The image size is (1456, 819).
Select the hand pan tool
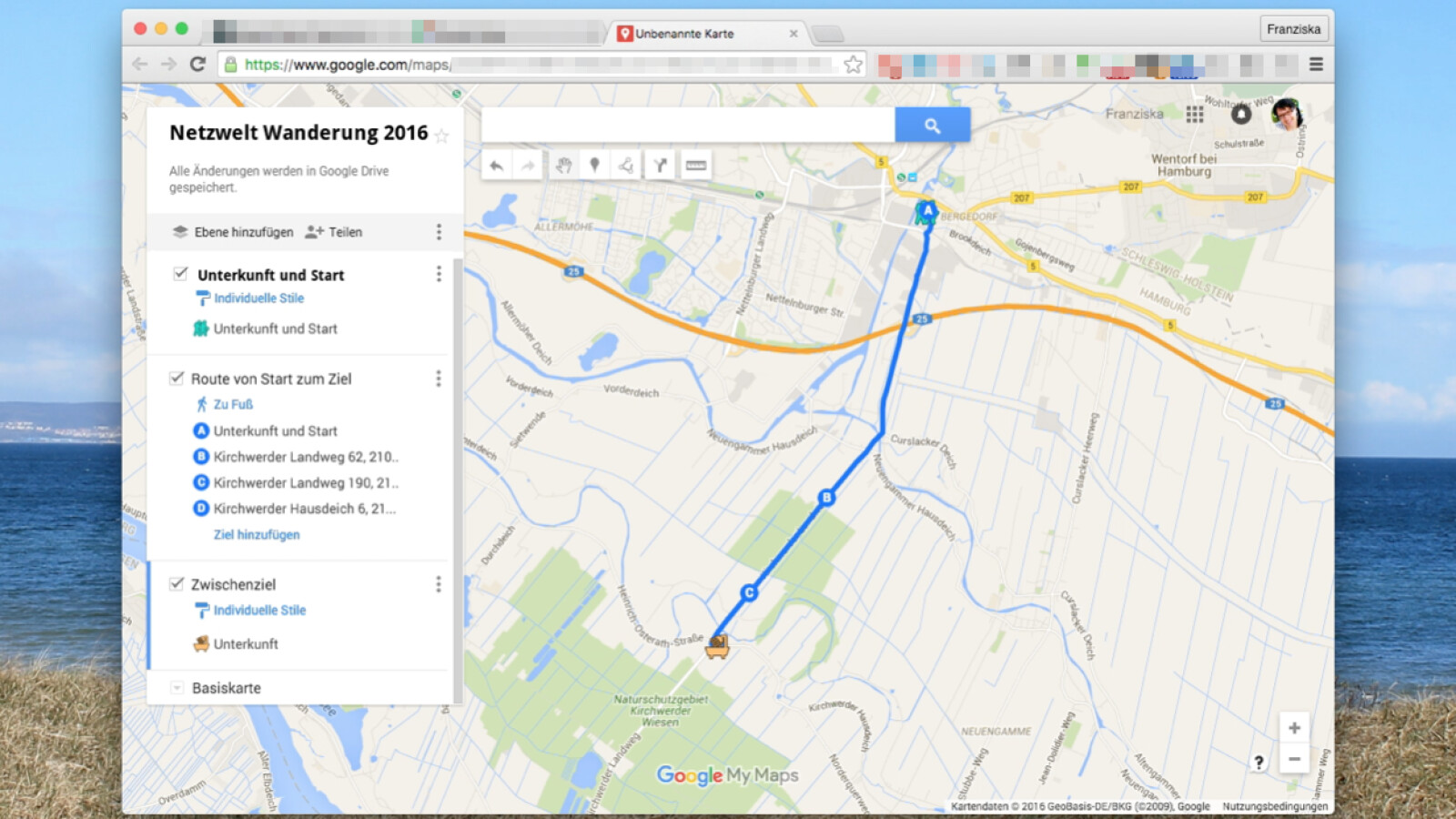563,166
